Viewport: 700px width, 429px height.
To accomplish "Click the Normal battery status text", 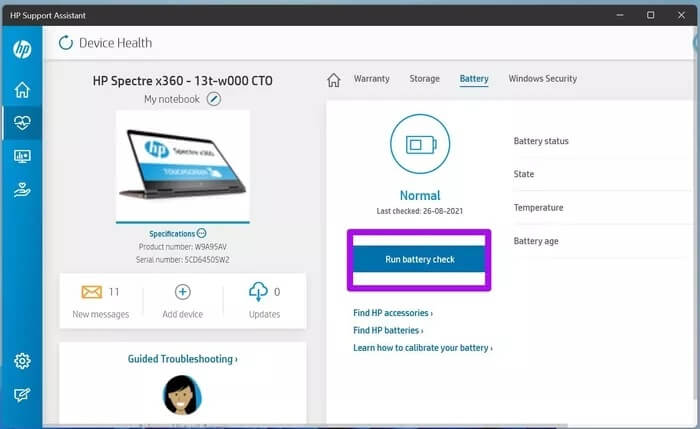I will 420,196.
